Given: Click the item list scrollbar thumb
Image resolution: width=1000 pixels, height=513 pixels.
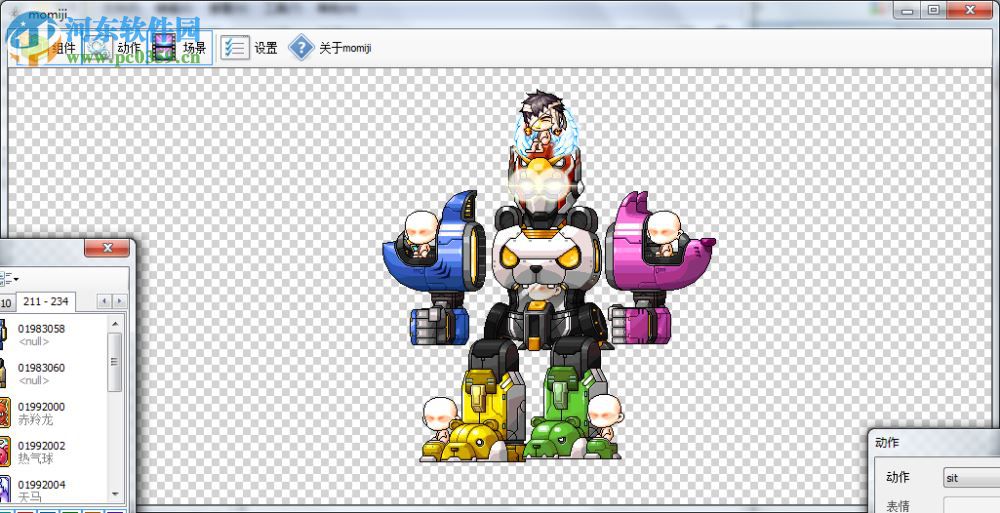Looking at the screenshot, I should 116,360.
